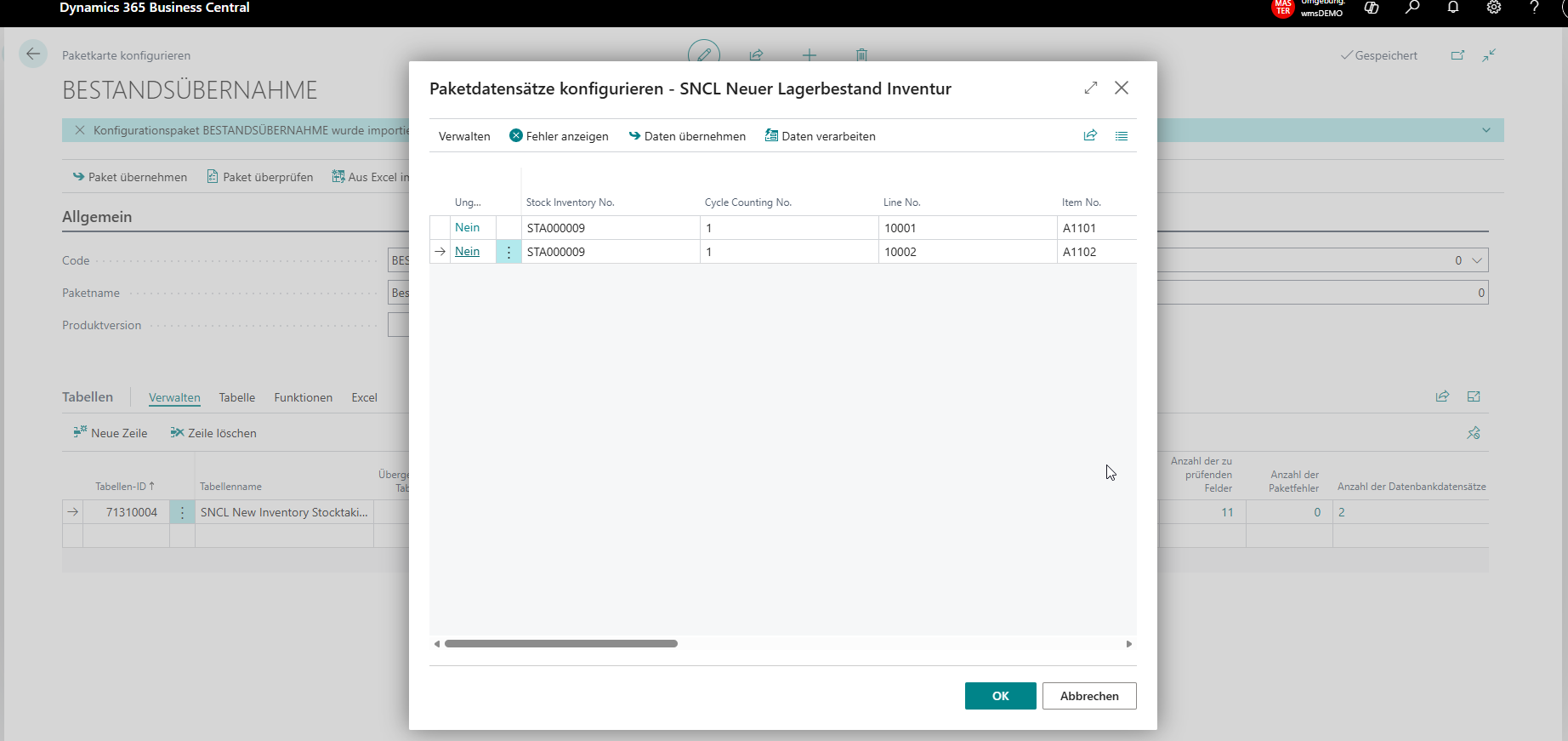Click the plus icon to create new package
The width and height of the screenshot is (1568, 741).
click(x=810, y=55)
